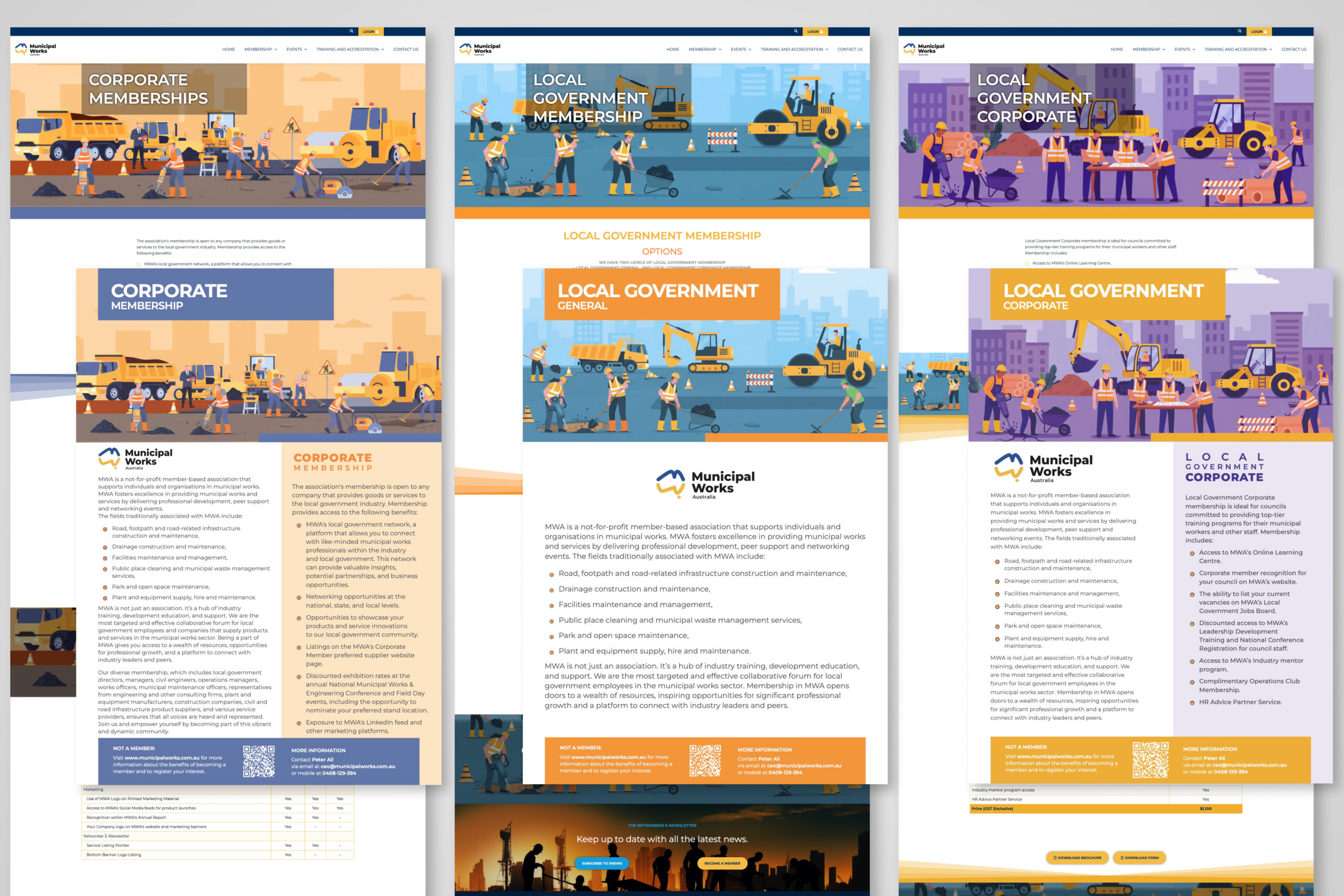Click 'Your Company logo on MWA's website' row
The width and height of the screenshot is (1344, 896).
pos(218,827)
